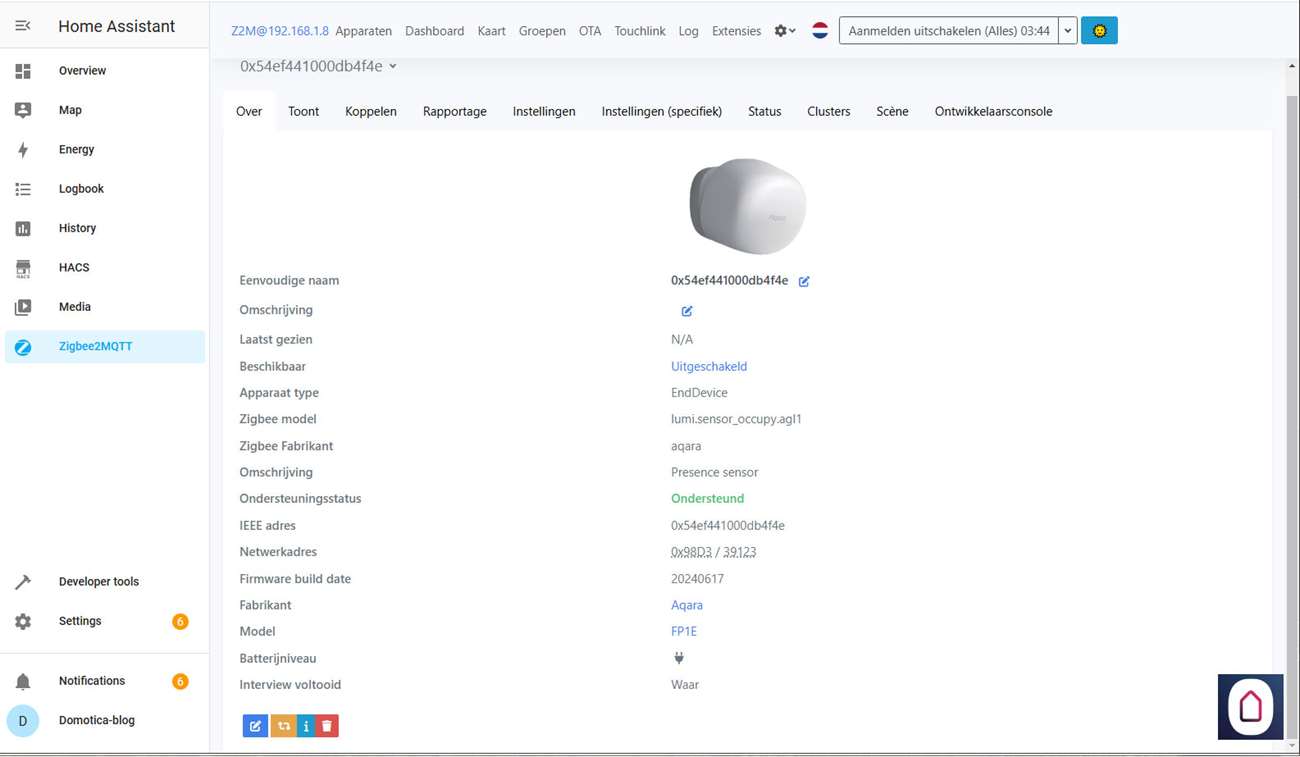Toggle the theme switcher sun button

coord(1099,31)
